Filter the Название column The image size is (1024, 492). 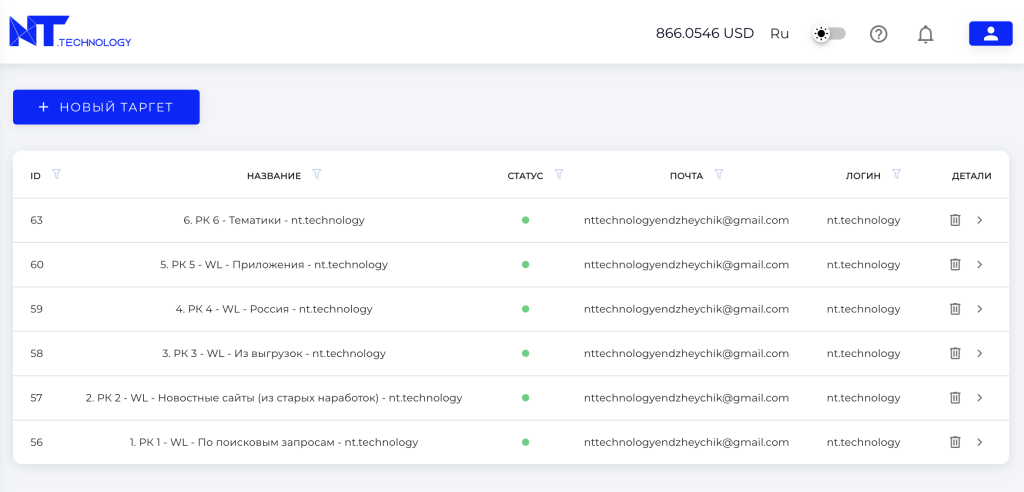317,174
